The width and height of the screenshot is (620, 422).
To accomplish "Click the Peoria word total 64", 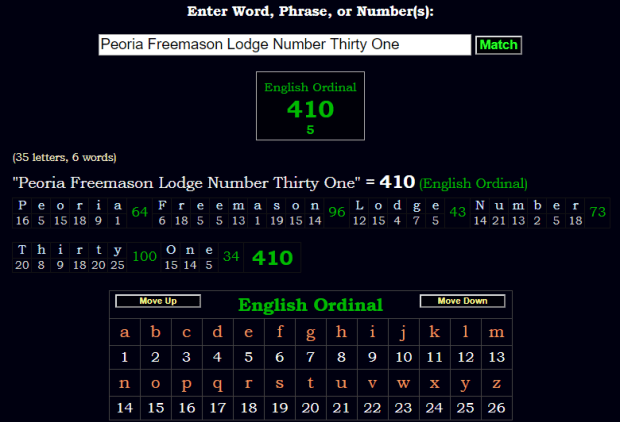I will tap(140, 212).
